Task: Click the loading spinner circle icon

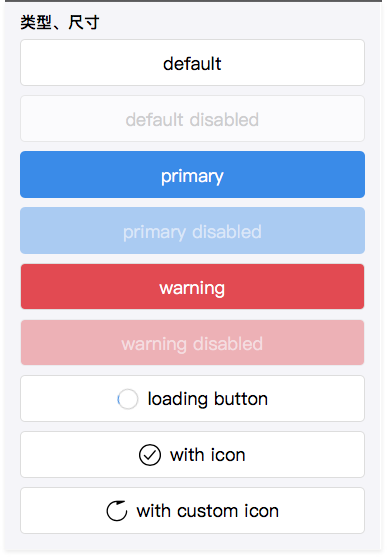Action: coord(128,399)
